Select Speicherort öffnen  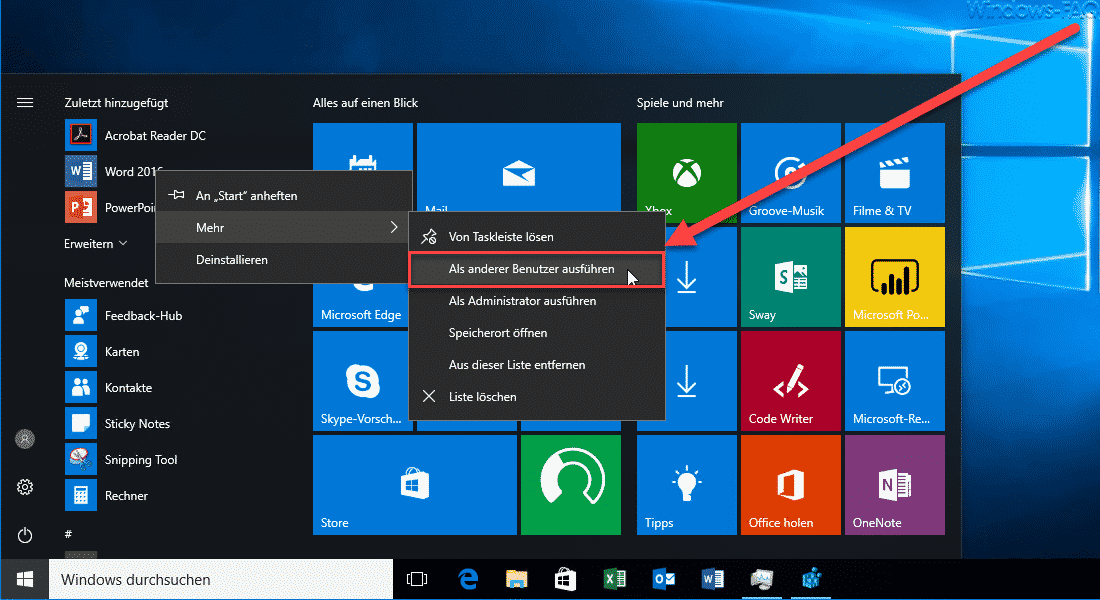tap(537, 333)
